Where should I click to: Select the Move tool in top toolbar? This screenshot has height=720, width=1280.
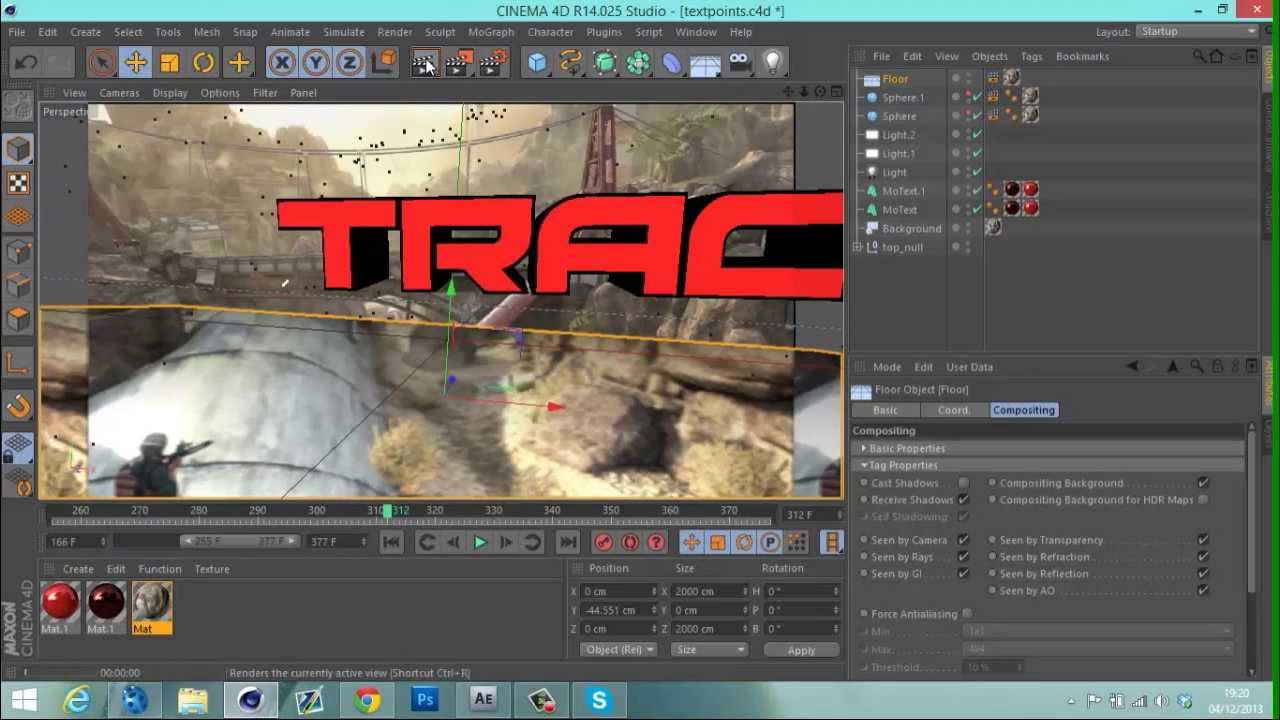coord(136,64)
